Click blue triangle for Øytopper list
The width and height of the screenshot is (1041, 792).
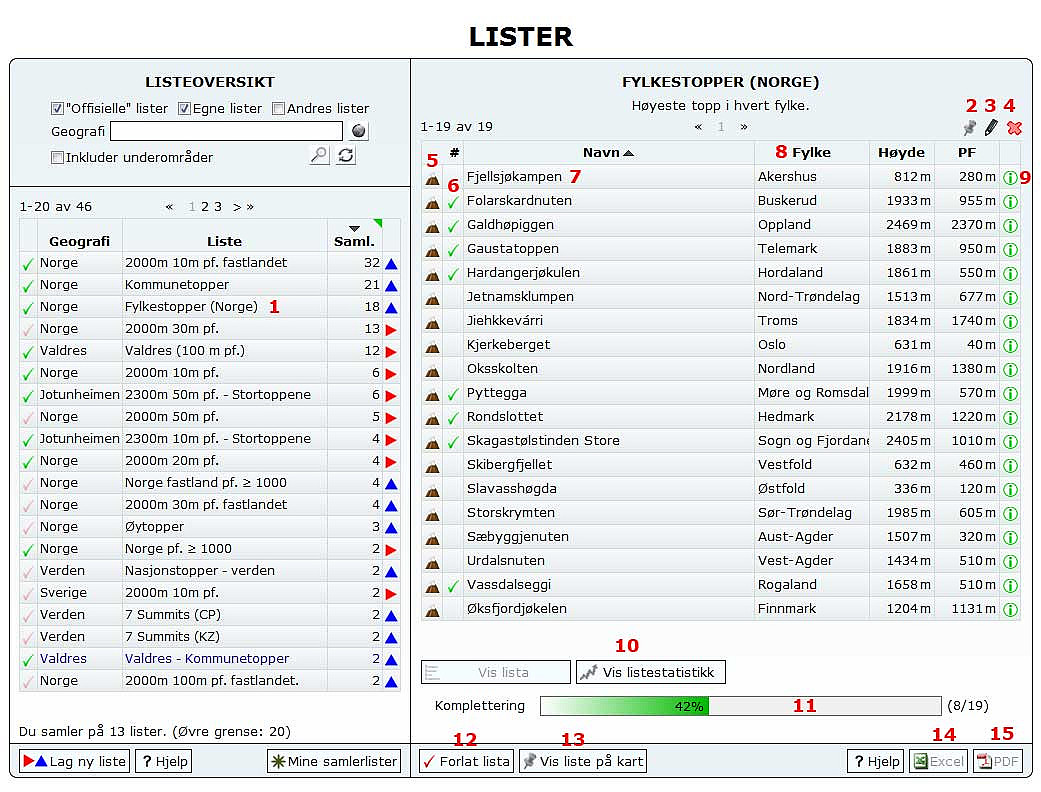point(391,528)
